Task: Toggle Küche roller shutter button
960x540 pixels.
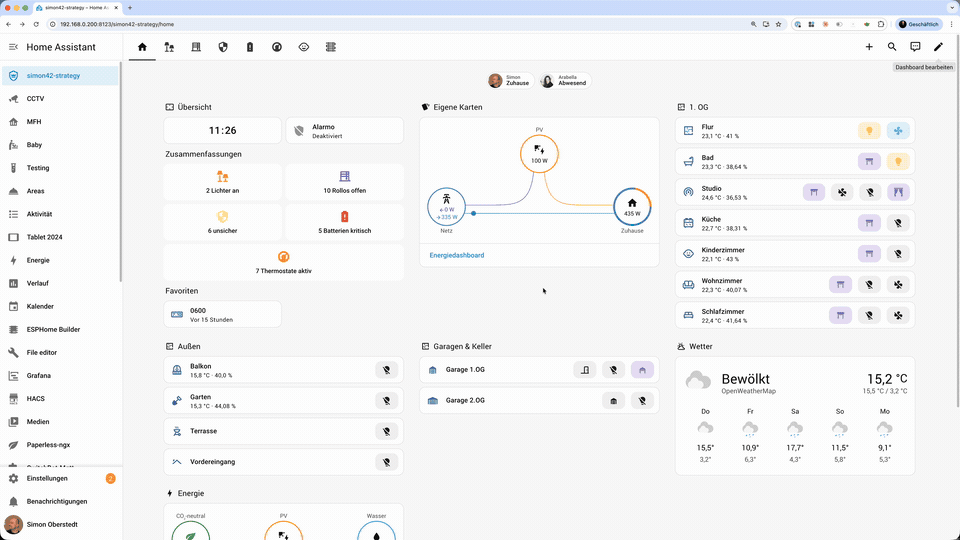Action: [869, 223]
